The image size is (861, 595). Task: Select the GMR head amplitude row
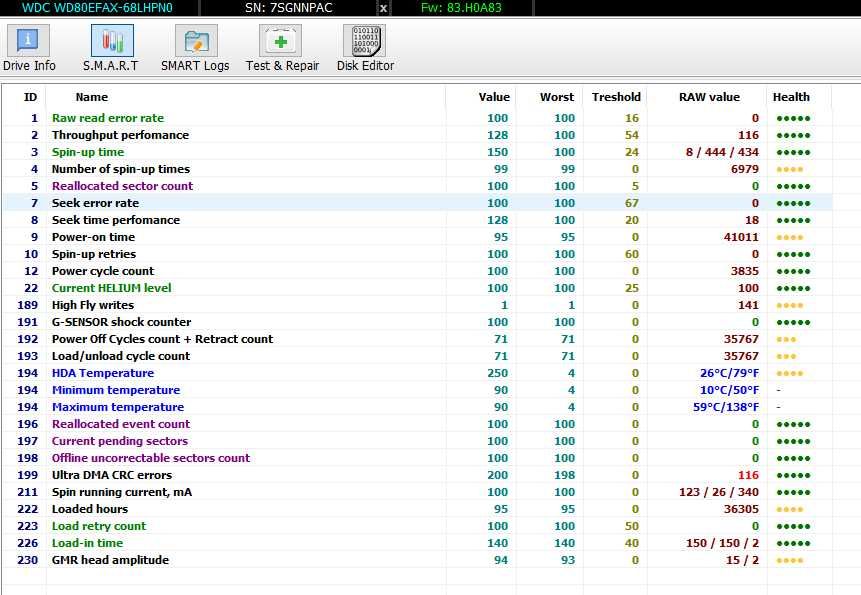417,560
